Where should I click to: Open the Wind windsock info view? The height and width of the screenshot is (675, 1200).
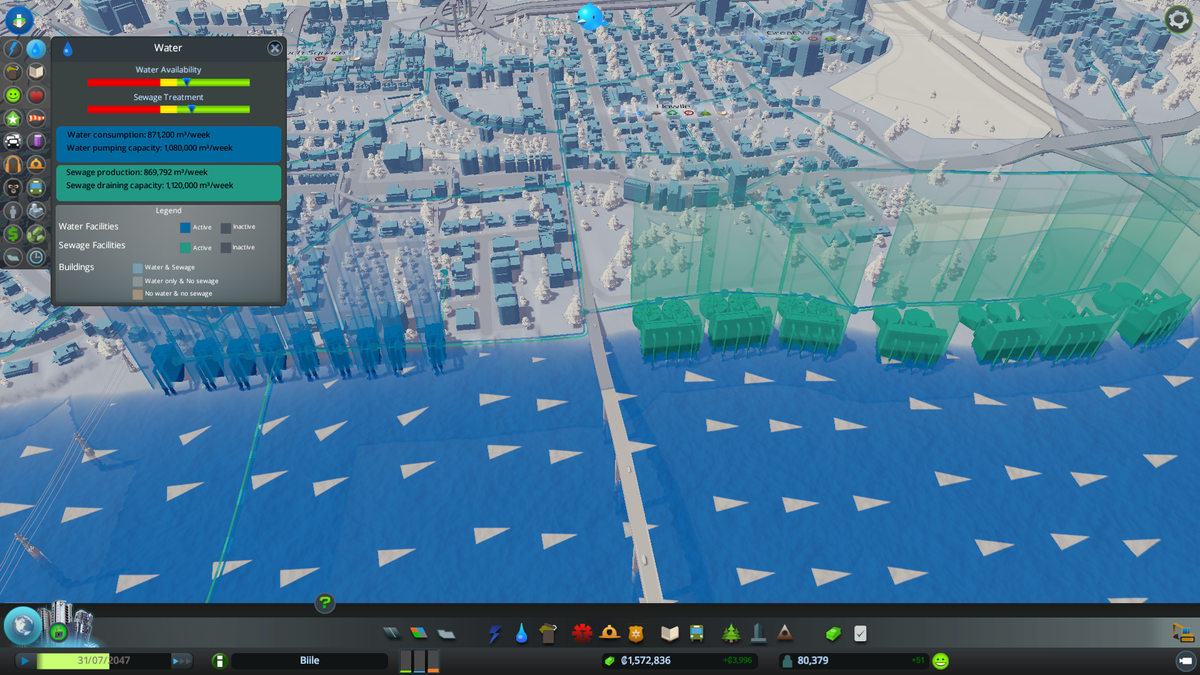37,118
